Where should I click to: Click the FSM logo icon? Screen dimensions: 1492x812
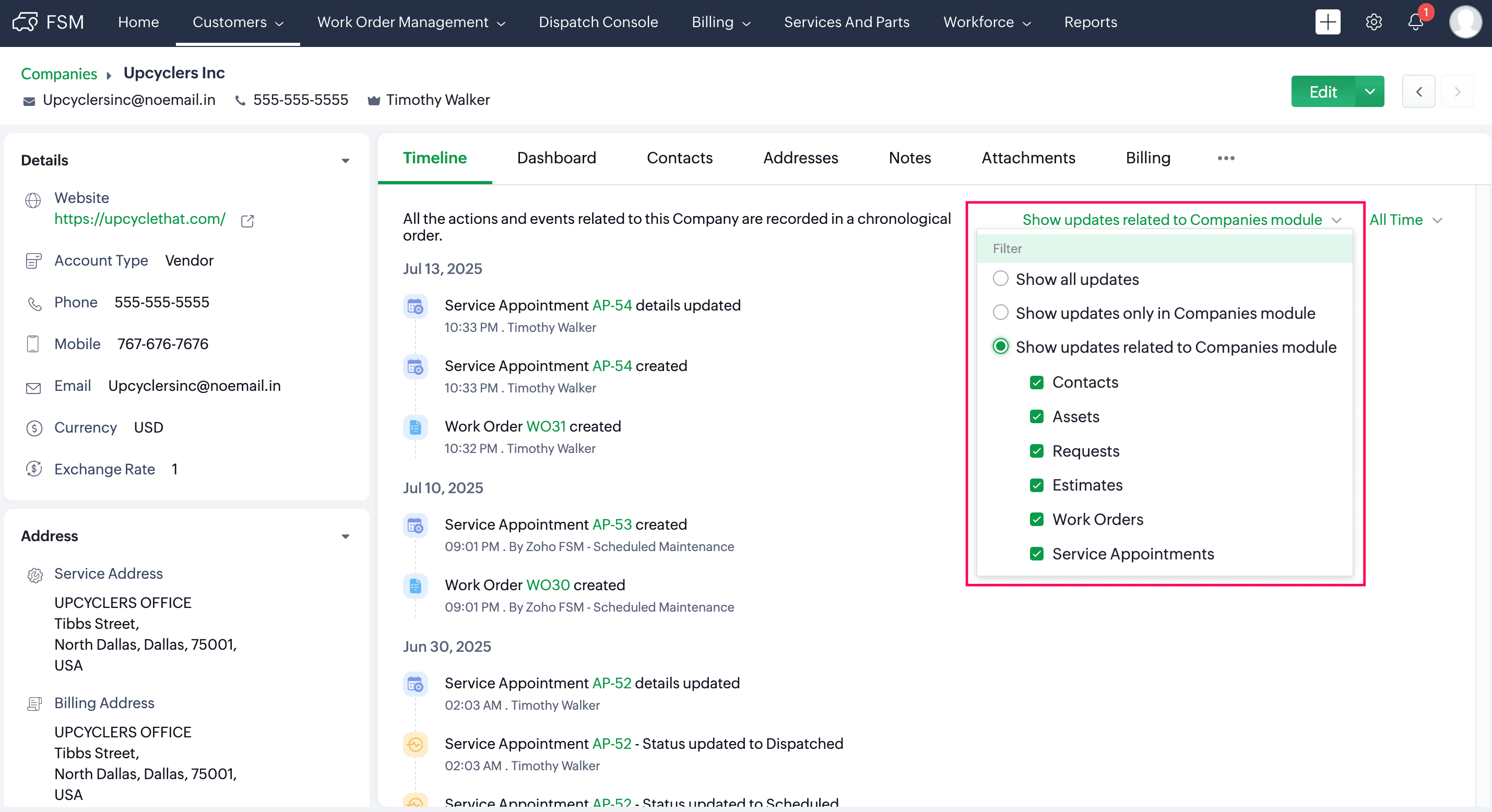click(26, 22)
